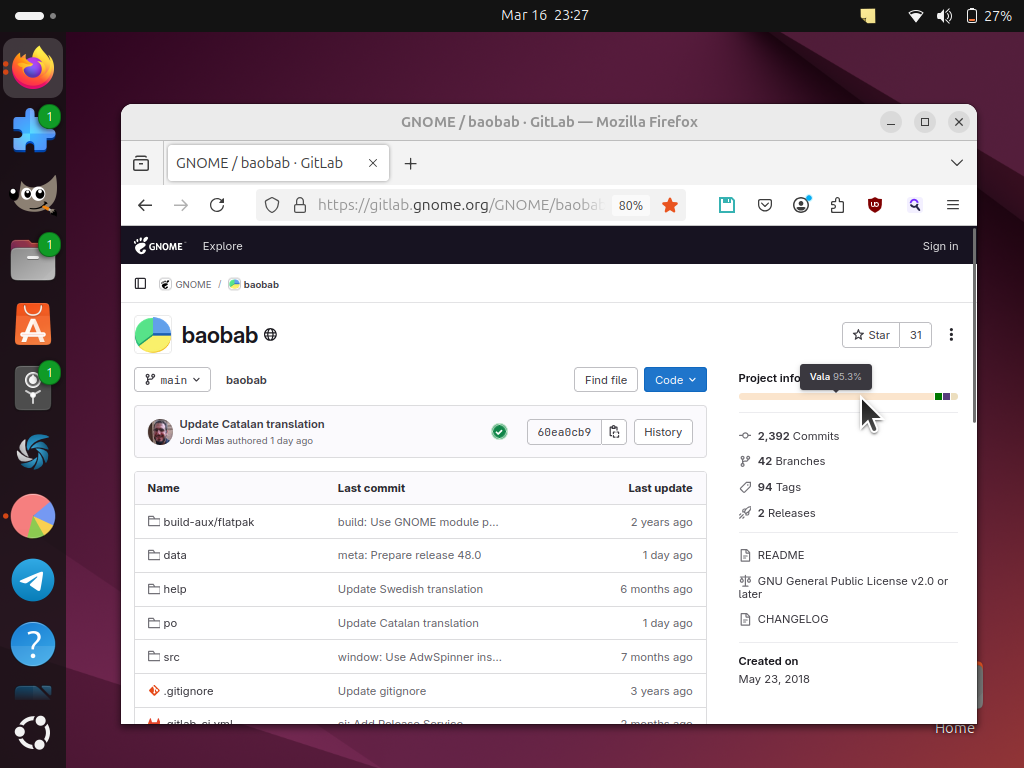
Task: Click the green language bar segment
Action: click(x=938, y=396)
